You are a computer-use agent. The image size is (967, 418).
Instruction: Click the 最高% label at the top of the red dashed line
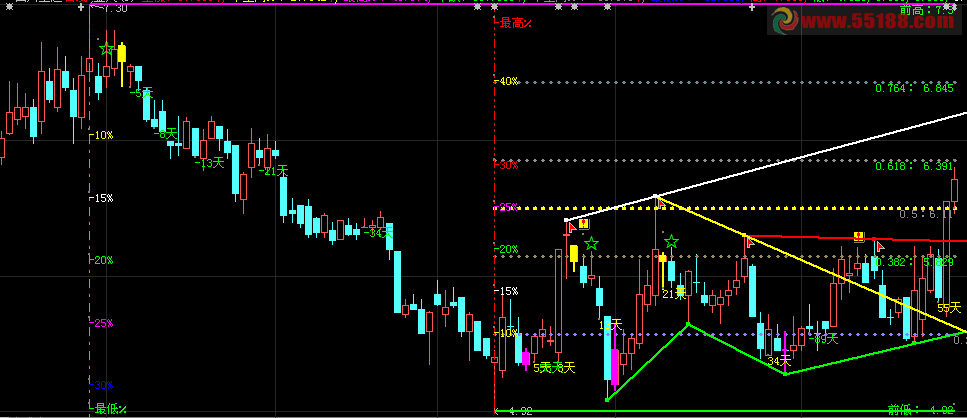click(516, 23)
